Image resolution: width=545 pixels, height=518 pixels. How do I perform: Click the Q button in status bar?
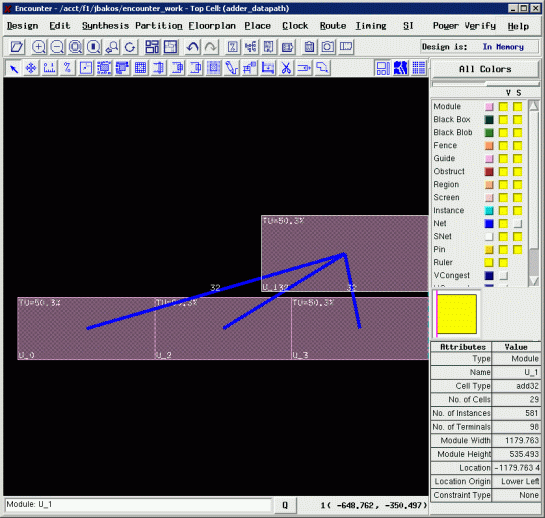pyautogui.click(x=285, y=505)
